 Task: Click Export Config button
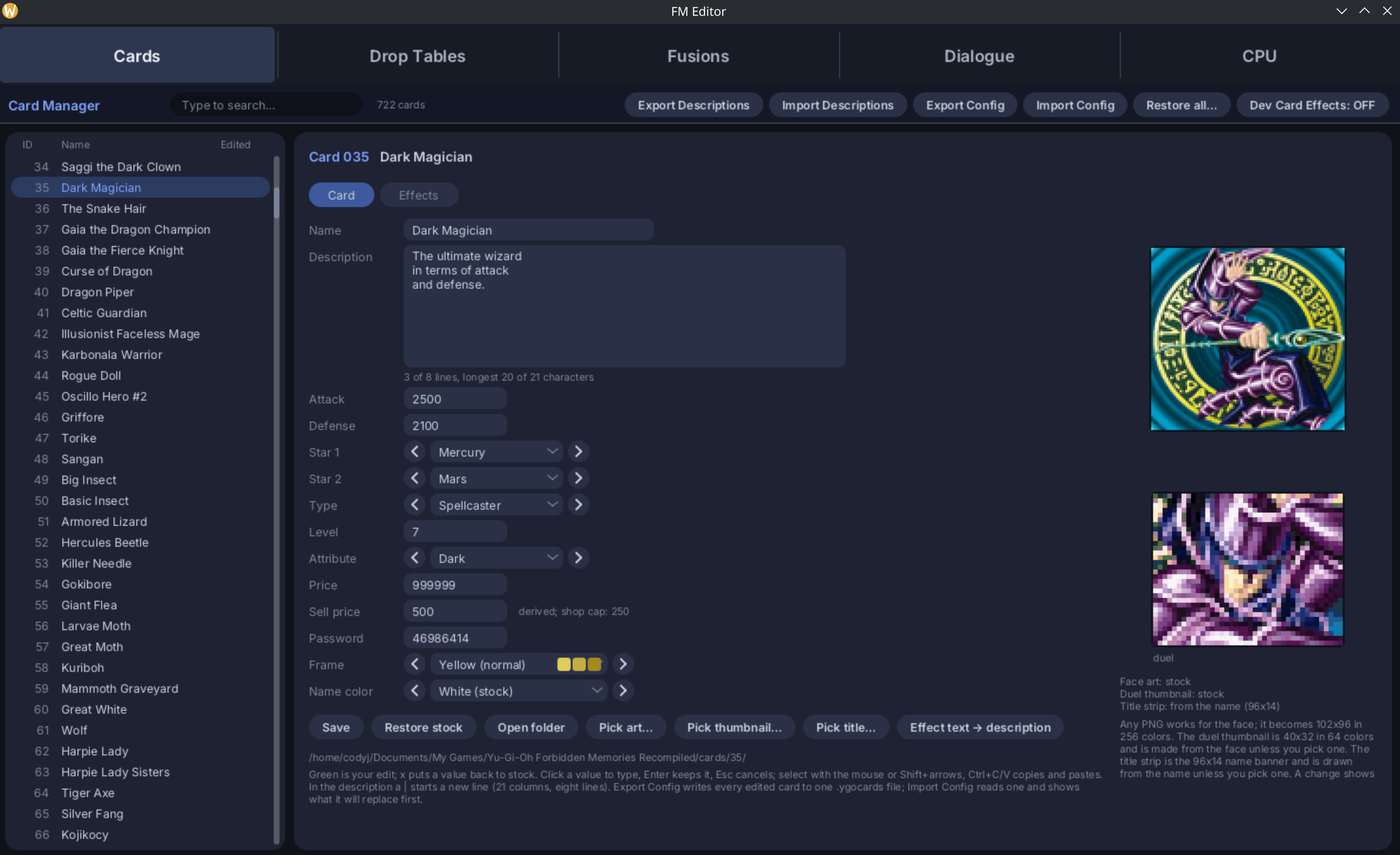tap(965, 105)
